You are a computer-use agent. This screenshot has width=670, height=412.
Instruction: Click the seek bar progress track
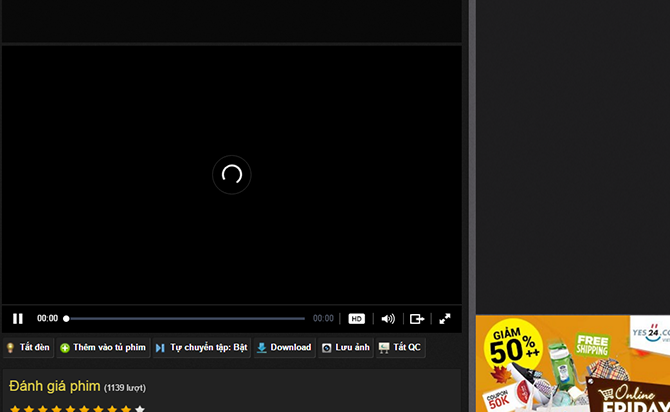coord(185,319)
